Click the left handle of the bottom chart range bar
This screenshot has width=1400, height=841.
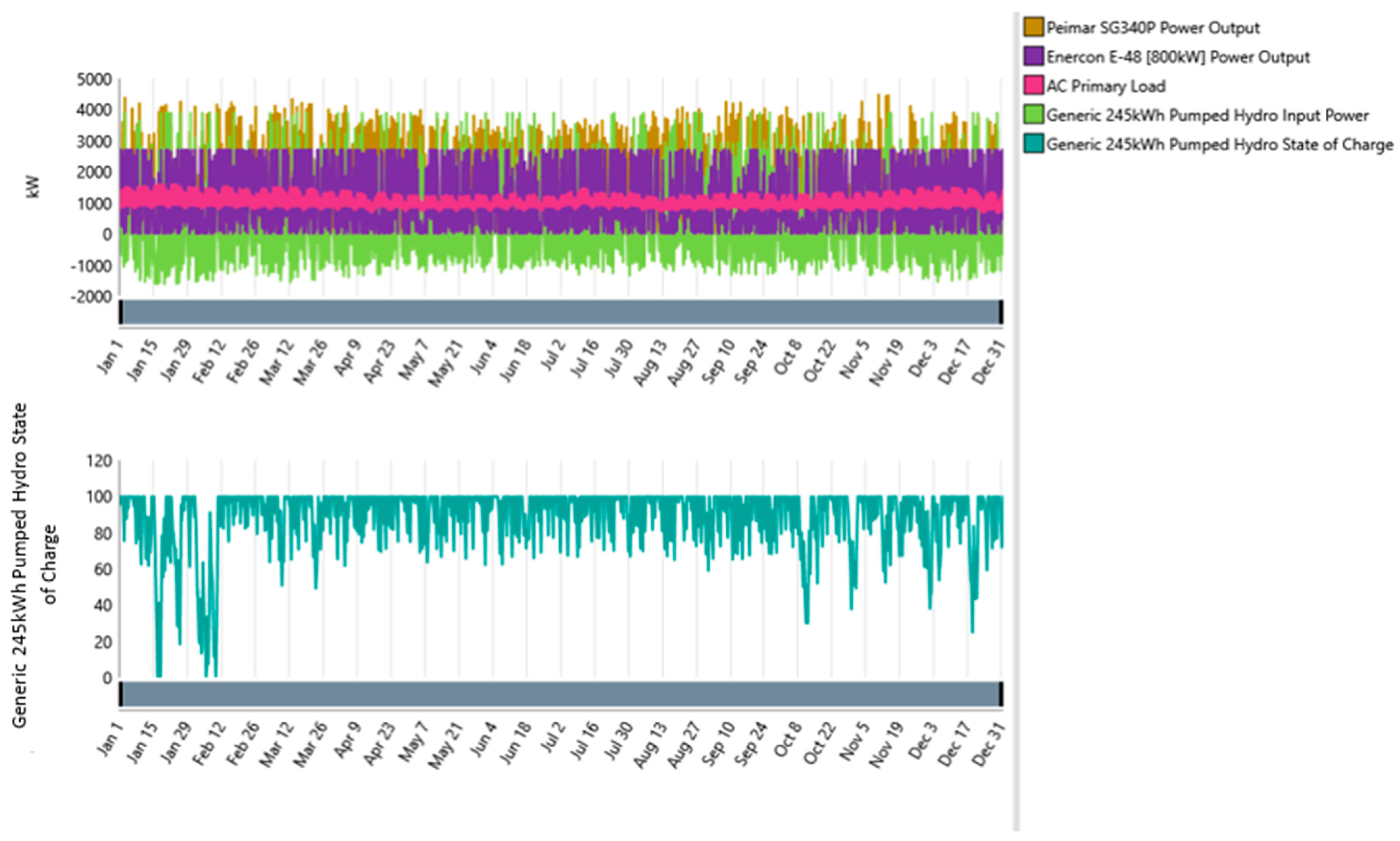[121, 694]
